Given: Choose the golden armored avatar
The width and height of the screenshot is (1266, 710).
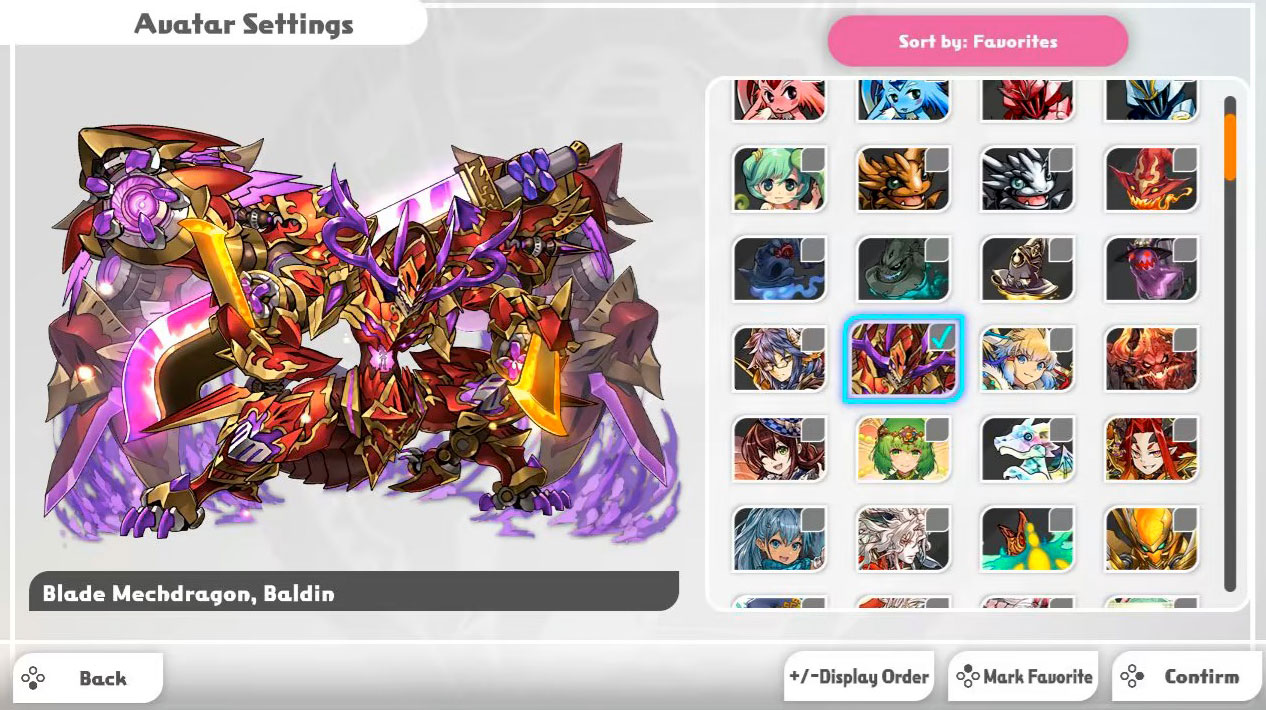Looking at the screenshot, I should point(1151,538).
